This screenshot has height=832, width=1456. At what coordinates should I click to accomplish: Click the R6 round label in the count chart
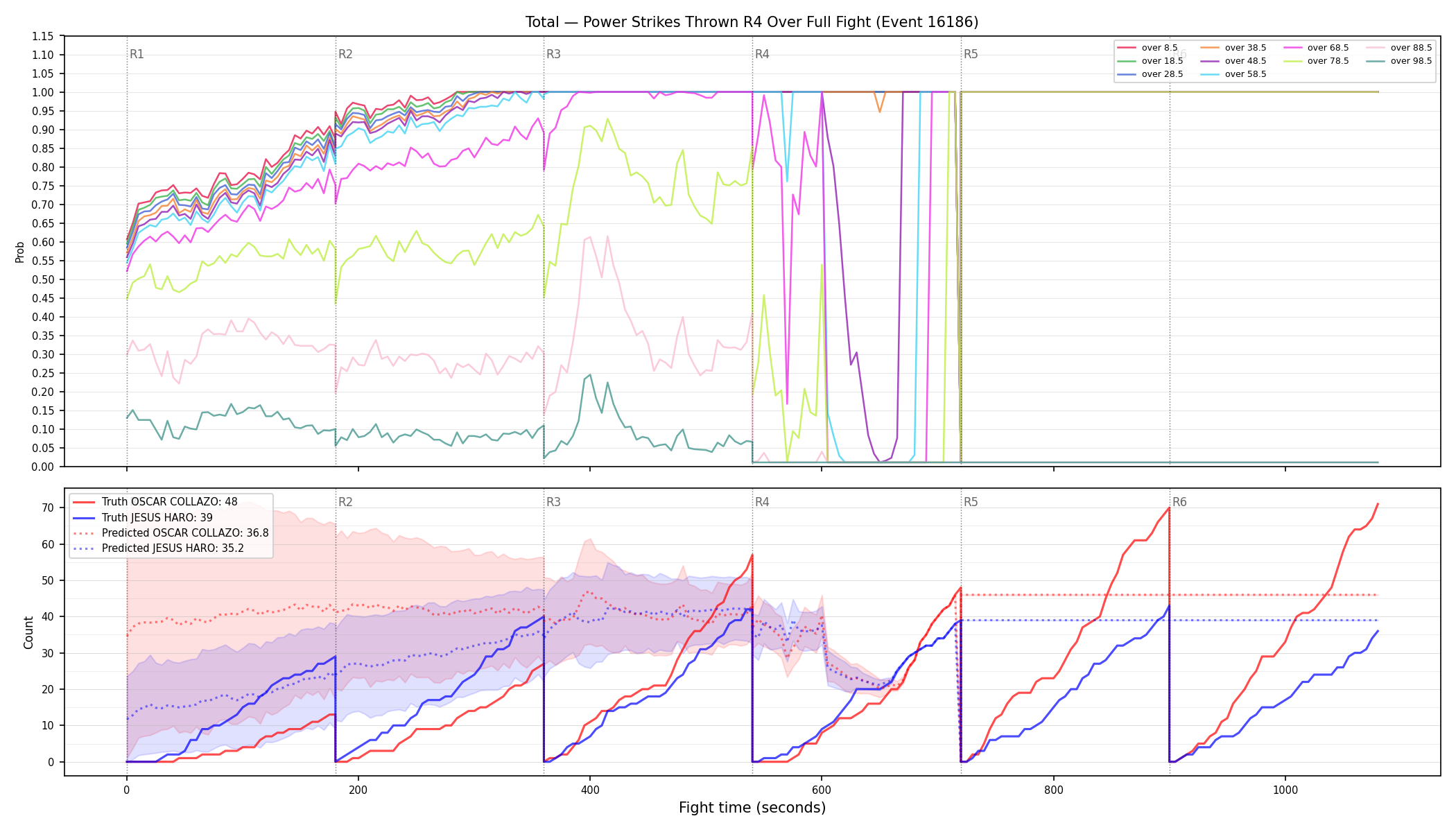pos(1179,502)
